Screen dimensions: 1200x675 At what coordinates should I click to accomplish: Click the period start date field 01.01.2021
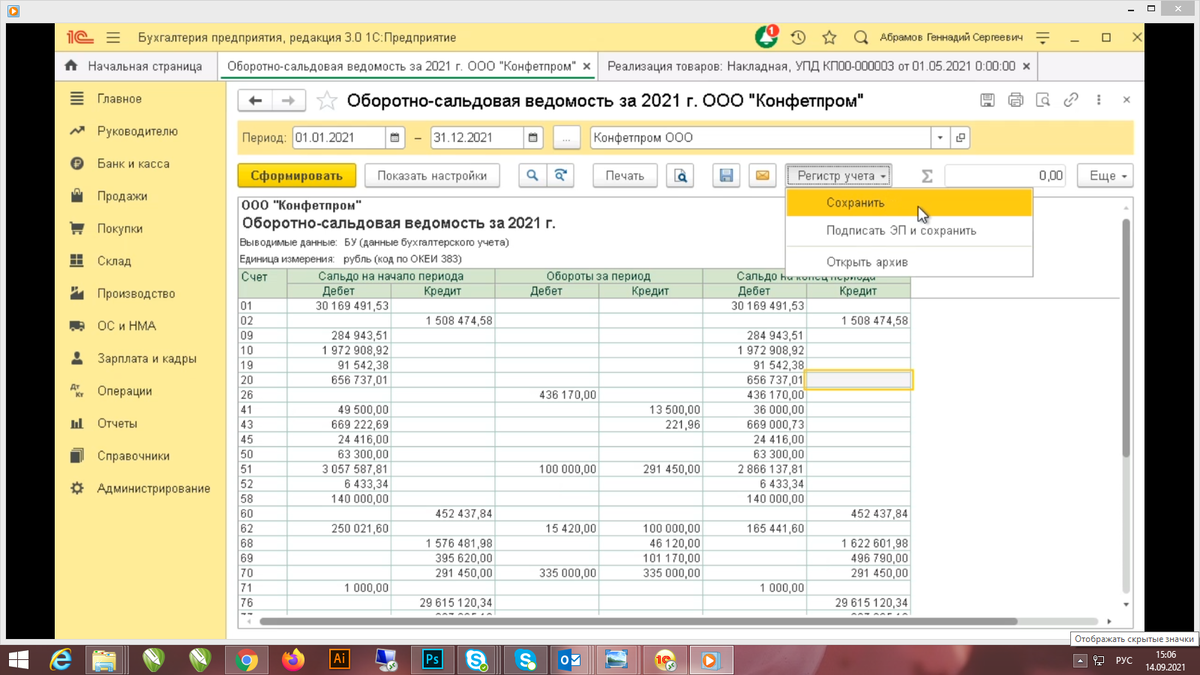[x=339, y=138]
